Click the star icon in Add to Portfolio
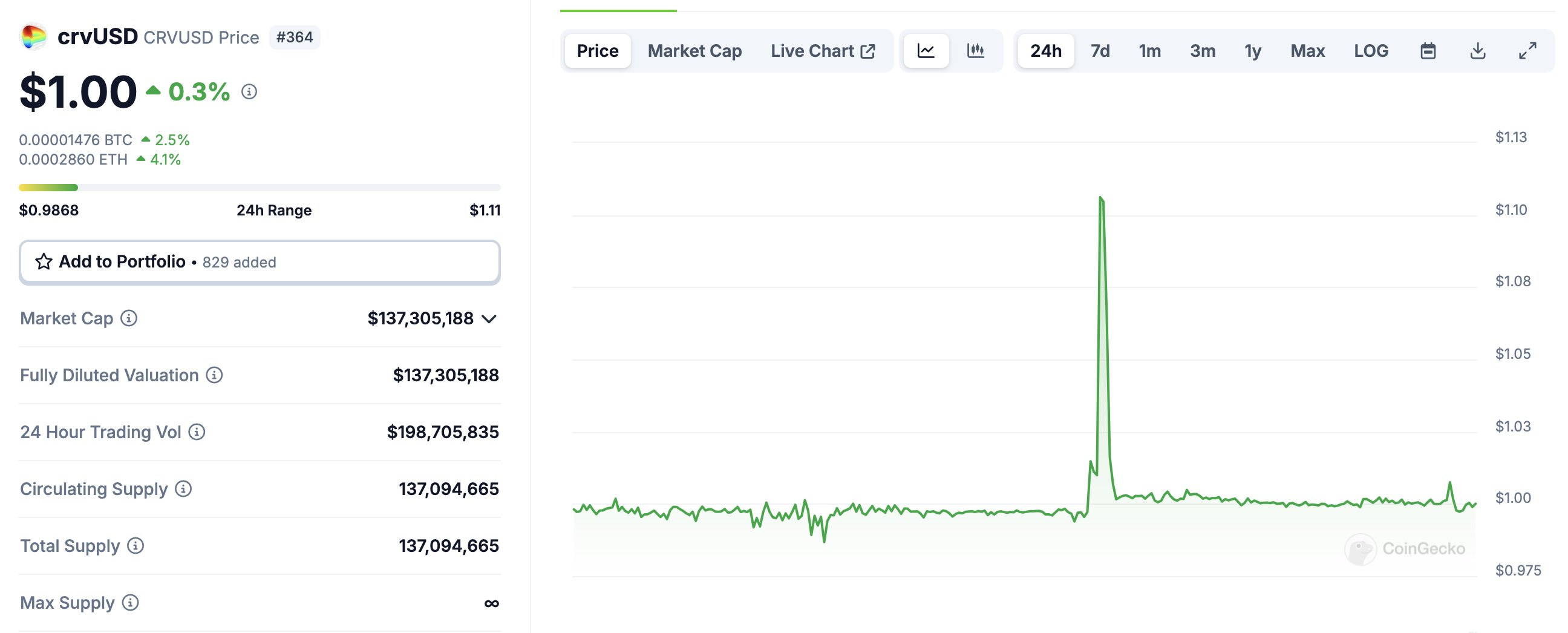This screenshot has height=633, width=1568. pos(44,261)
